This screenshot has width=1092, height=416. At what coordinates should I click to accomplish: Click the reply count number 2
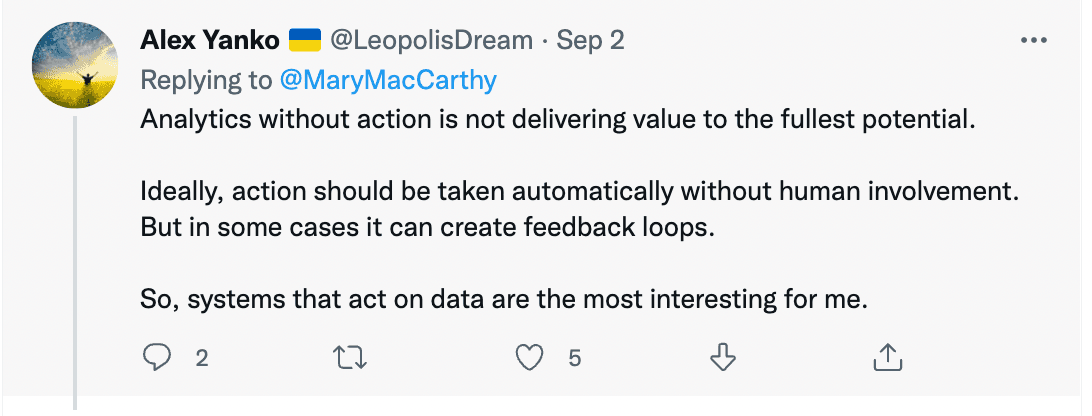coord(202,357)
